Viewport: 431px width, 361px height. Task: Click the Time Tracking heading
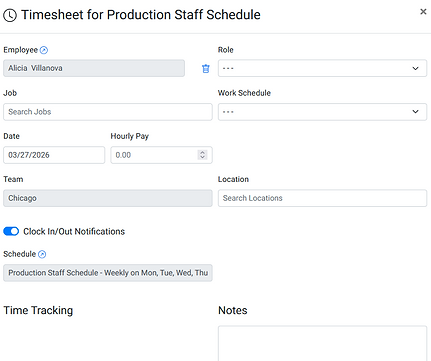click(38, 310)
